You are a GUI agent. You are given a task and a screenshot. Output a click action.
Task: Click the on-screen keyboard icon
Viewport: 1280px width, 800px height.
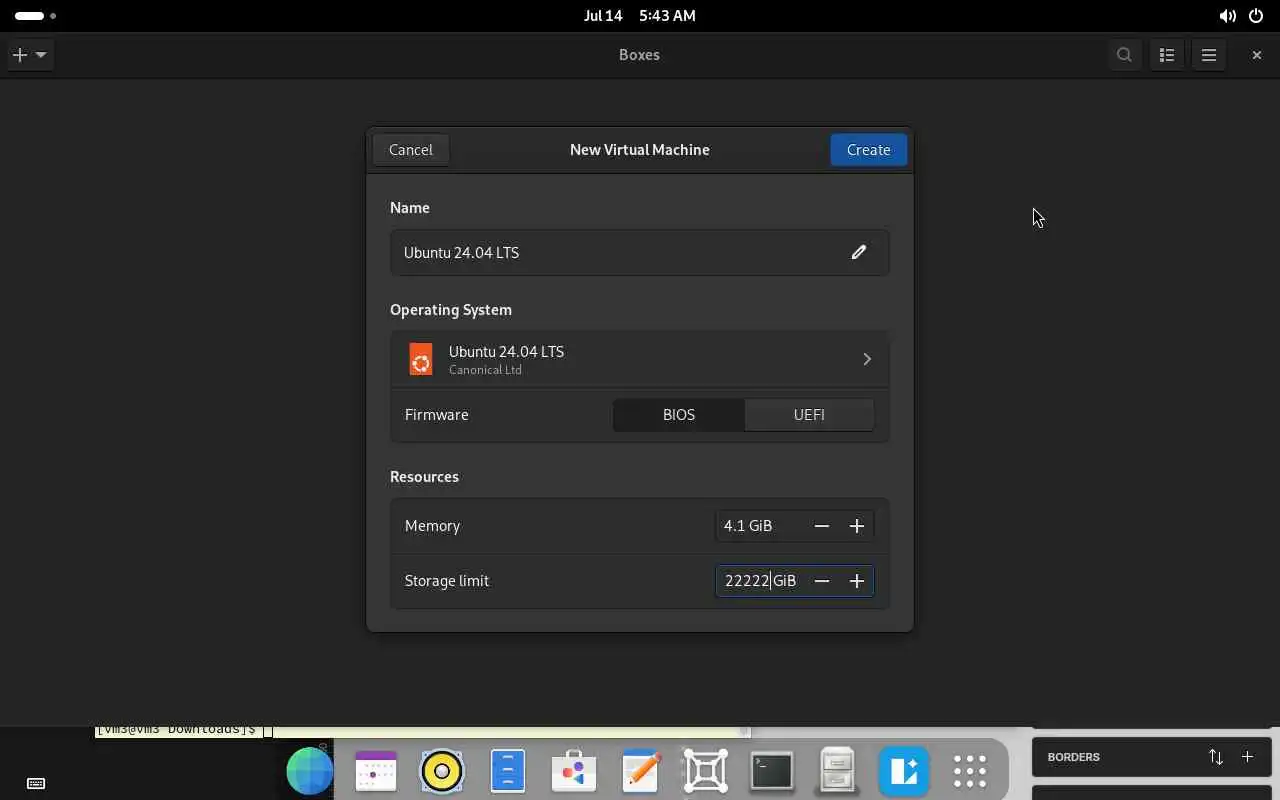(x=36, y=783)
